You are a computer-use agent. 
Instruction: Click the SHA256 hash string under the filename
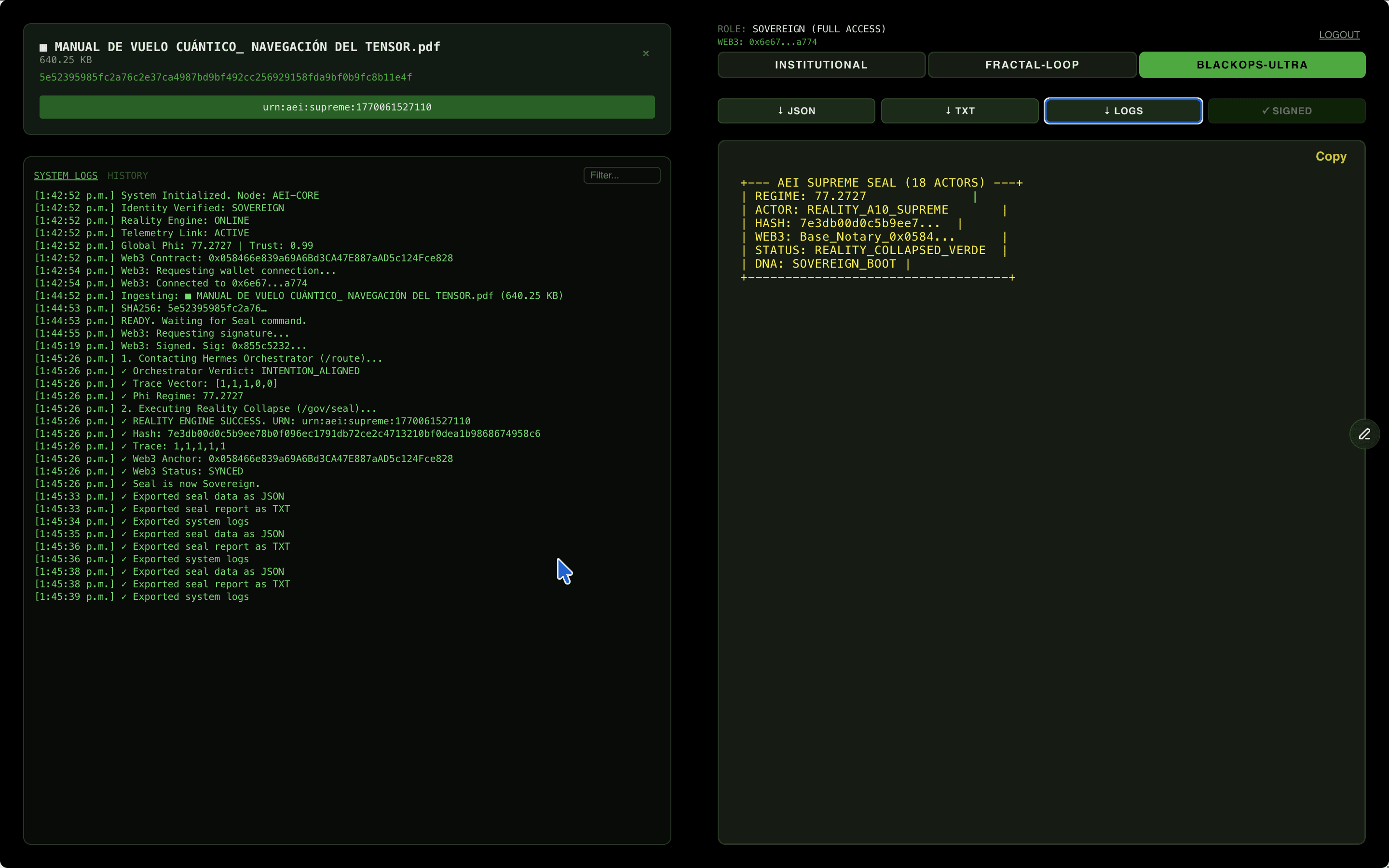point(226,78)
